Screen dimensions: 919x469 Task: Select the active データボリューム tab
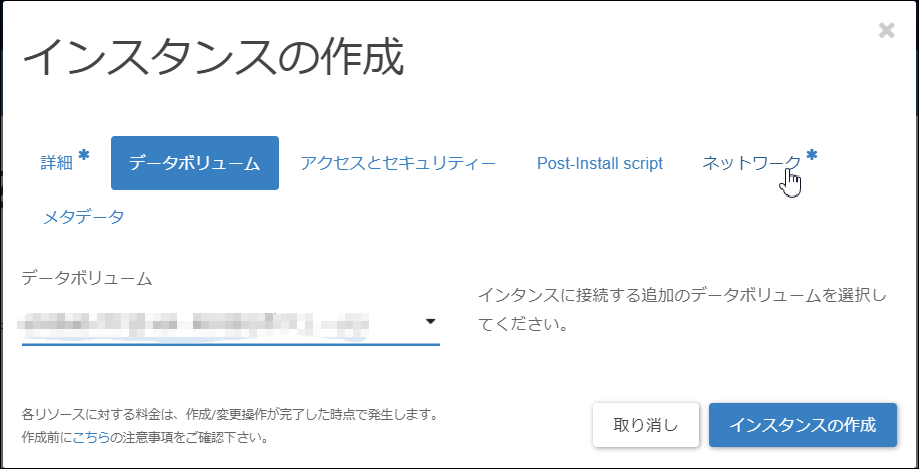tap(195, 163)
